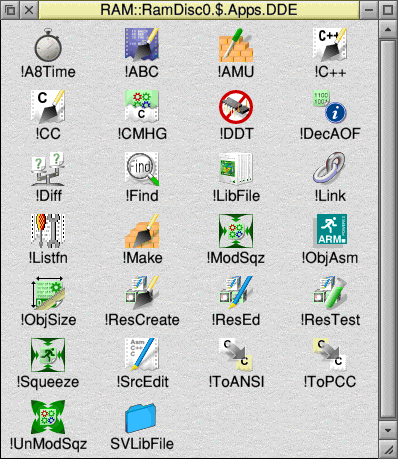Click the !Listfn tools icon
This screenshot has height=459, width=398.
pyautogui.click(x=48, y=231)
